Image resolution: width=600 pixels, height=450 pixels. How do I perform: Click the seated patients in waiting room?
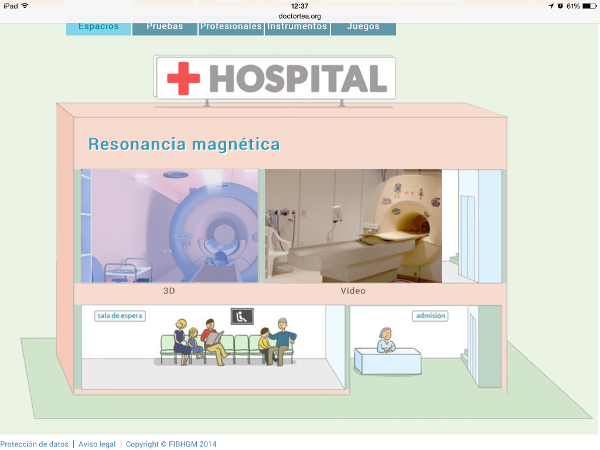232,342
